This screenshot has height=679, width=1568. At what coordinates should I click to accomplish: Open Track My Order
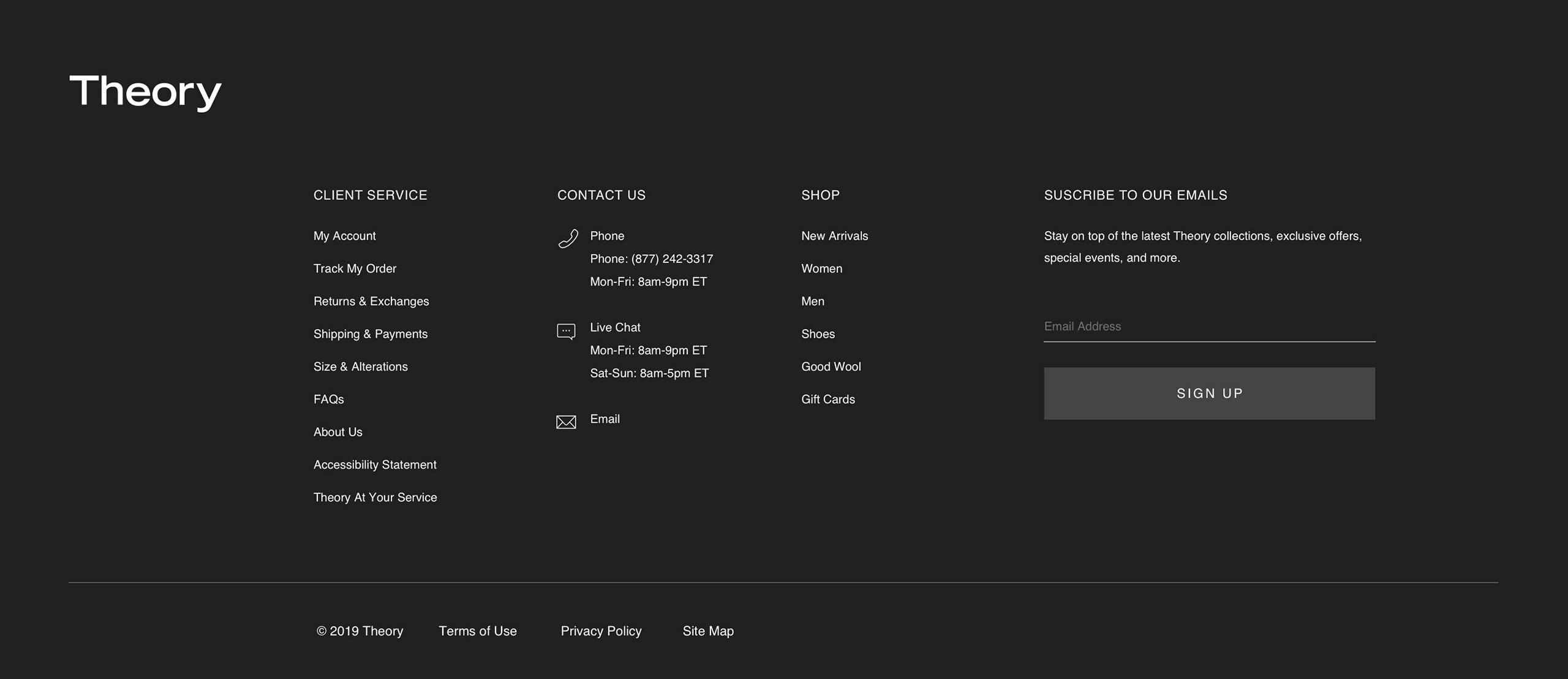coord(355,268)
